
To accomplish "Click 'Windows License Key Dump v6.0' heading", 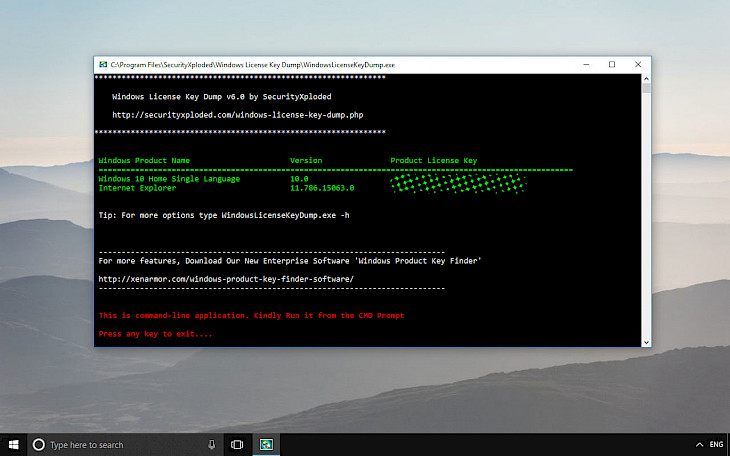I will (222, 97).
